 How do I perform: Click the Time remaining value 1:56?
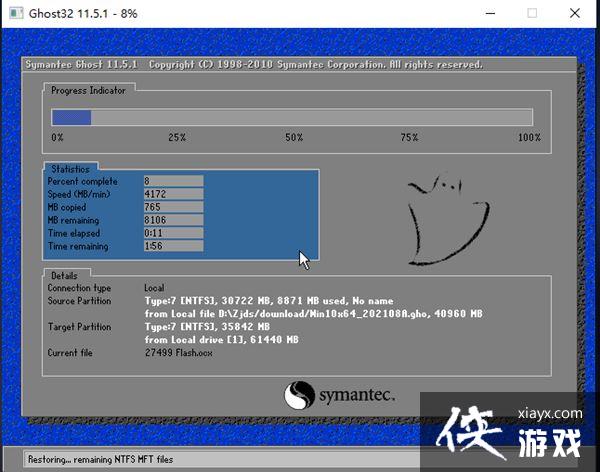[173, 246]
